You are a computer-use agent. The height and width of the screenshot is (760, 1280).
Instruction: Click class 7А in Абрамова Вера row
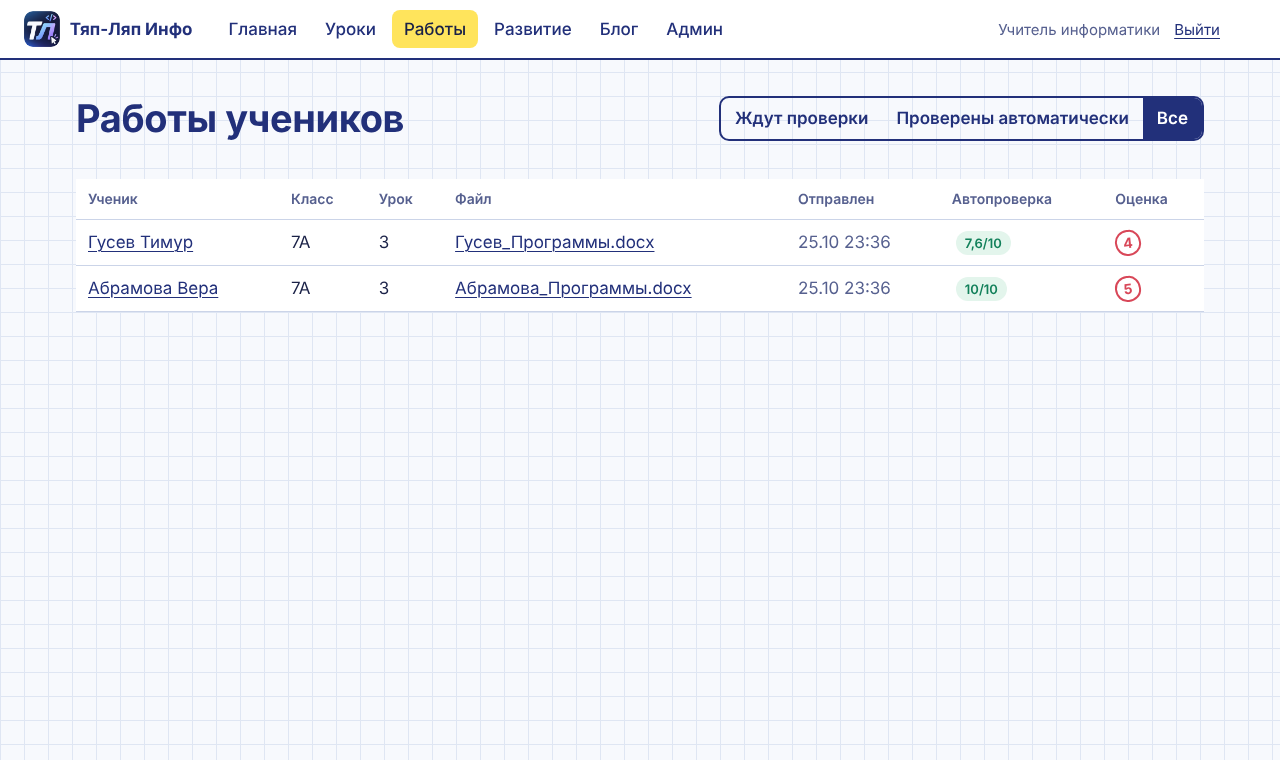[x=301, y=288]
